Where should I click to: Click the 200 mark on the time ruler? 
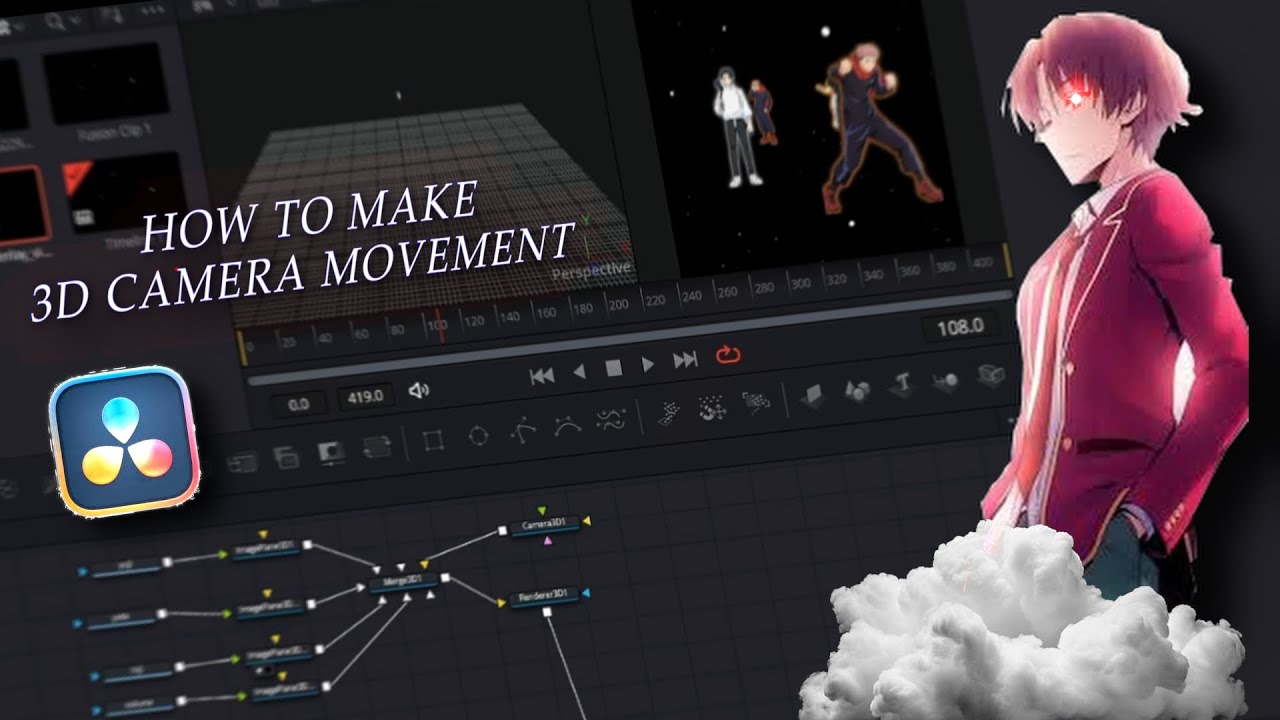click(618, 304)
